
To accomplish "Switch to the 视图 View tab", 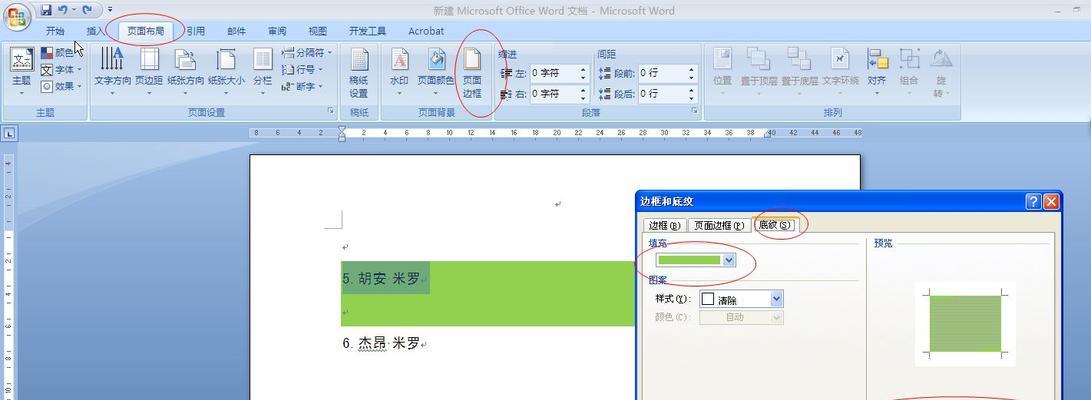I will tap(317, 31).
